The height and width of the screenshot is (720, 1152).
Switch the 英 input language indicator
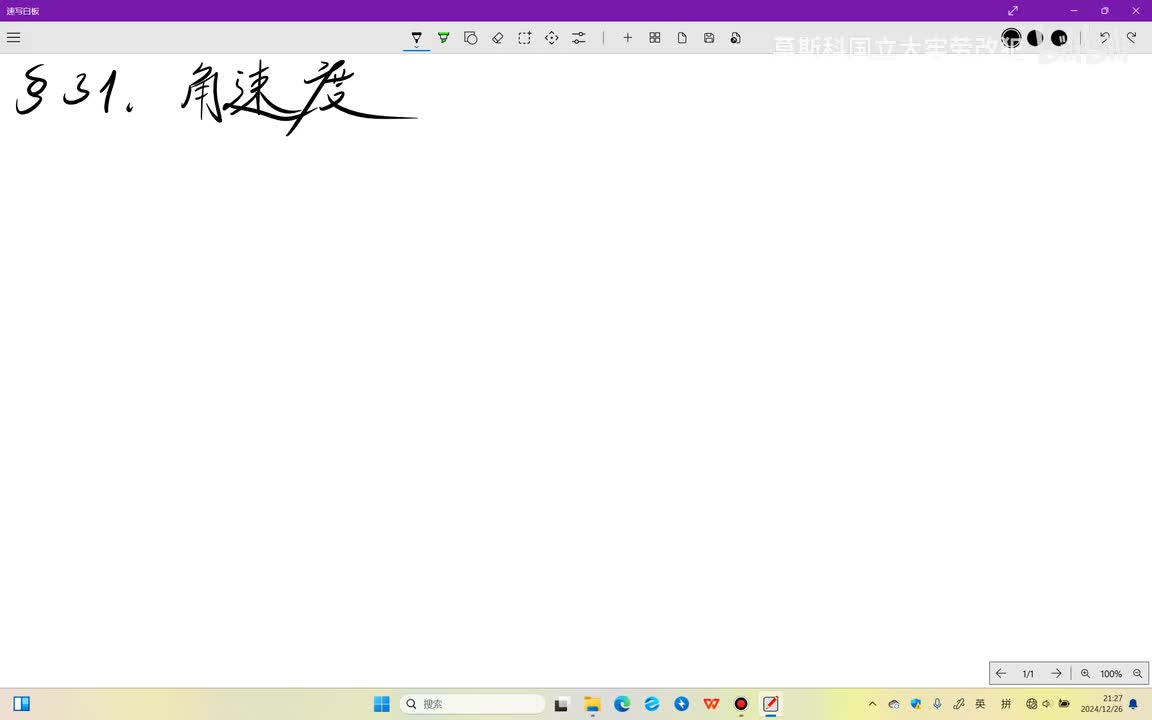pyautogui.click(x=980, y=704)
